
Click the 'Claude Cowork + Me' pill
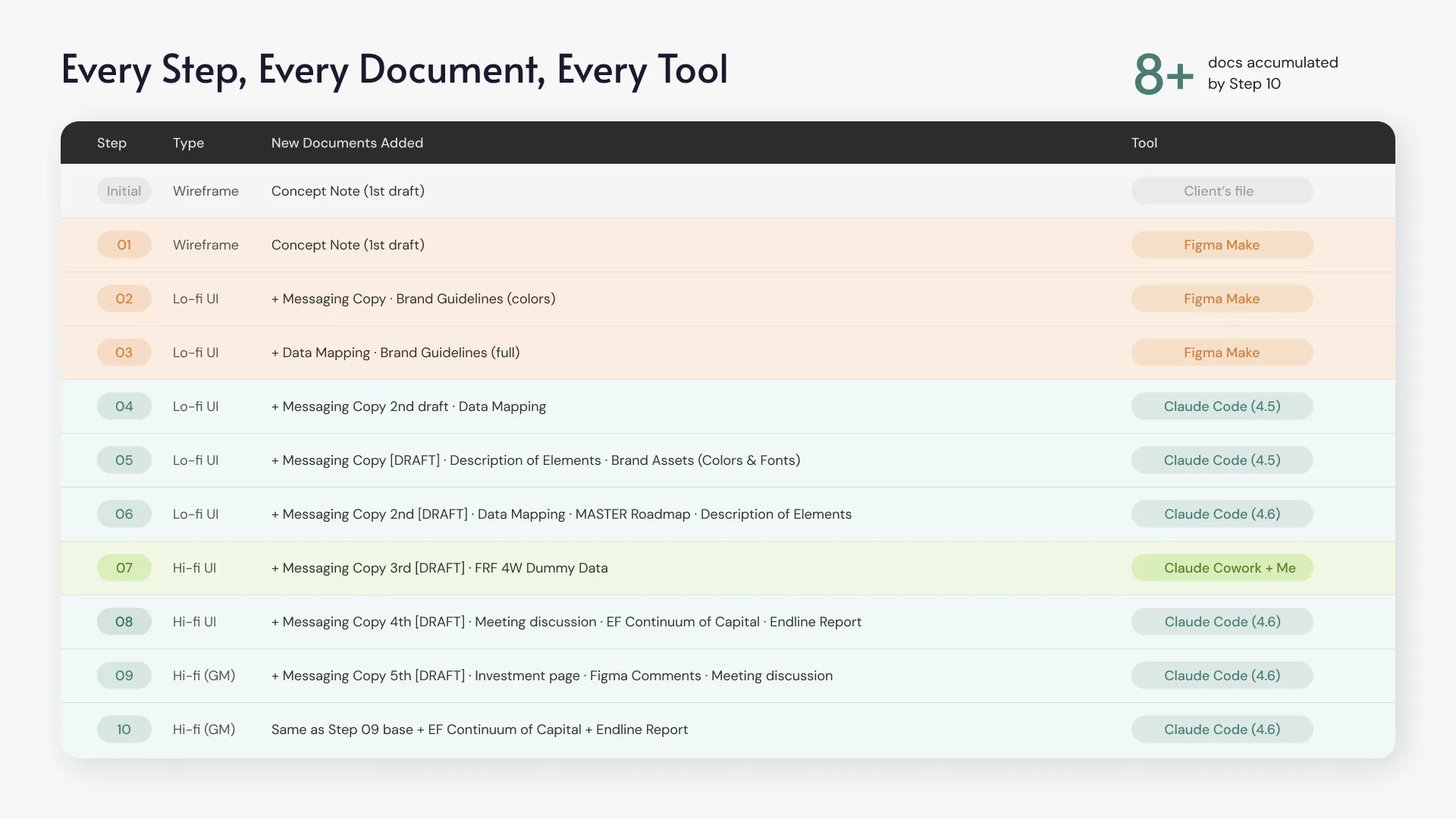[x=1222, y=568]
